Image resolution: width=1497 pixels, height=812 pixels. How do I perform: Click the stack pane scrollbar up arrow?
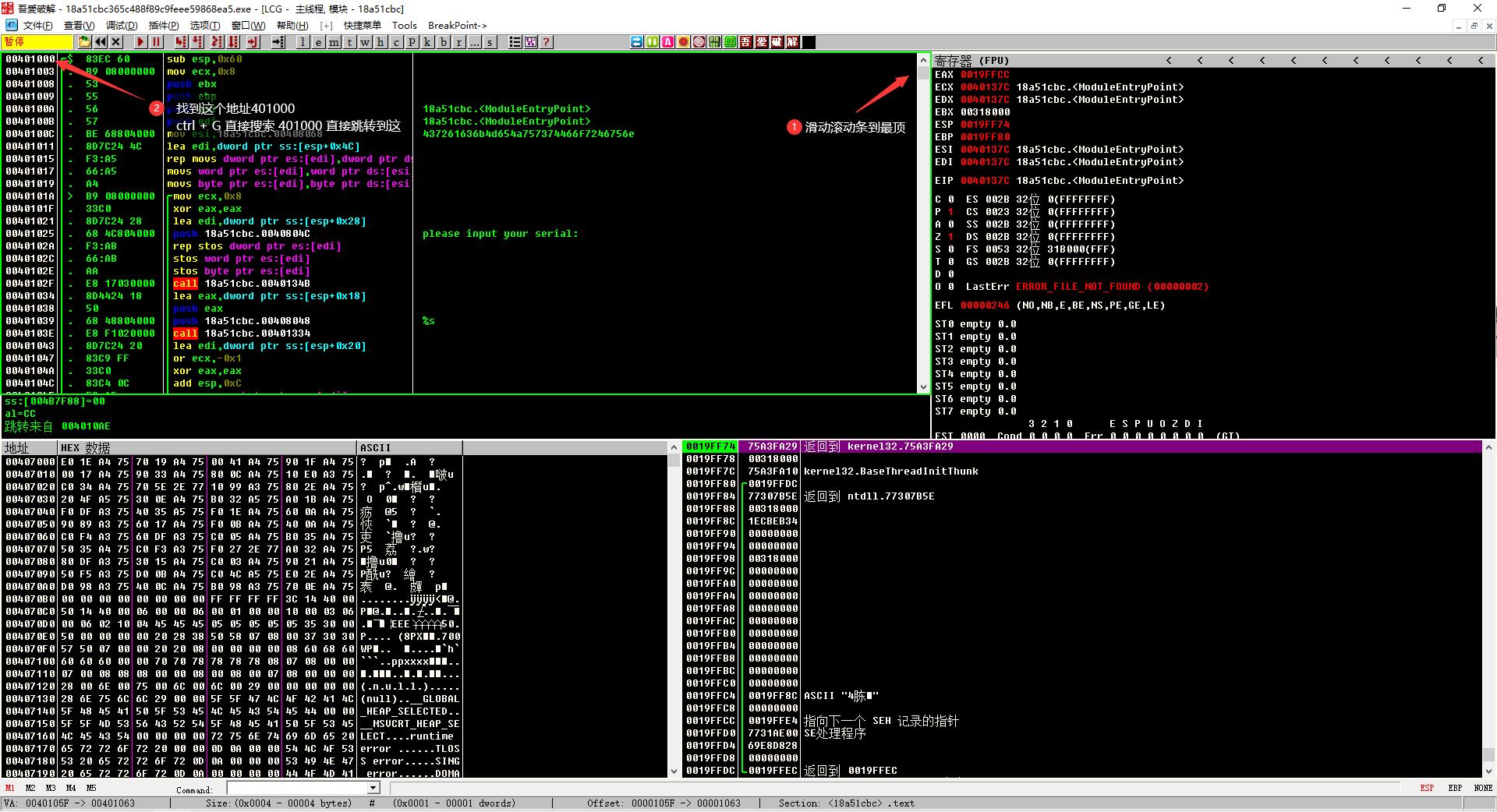pos(1488,447)
